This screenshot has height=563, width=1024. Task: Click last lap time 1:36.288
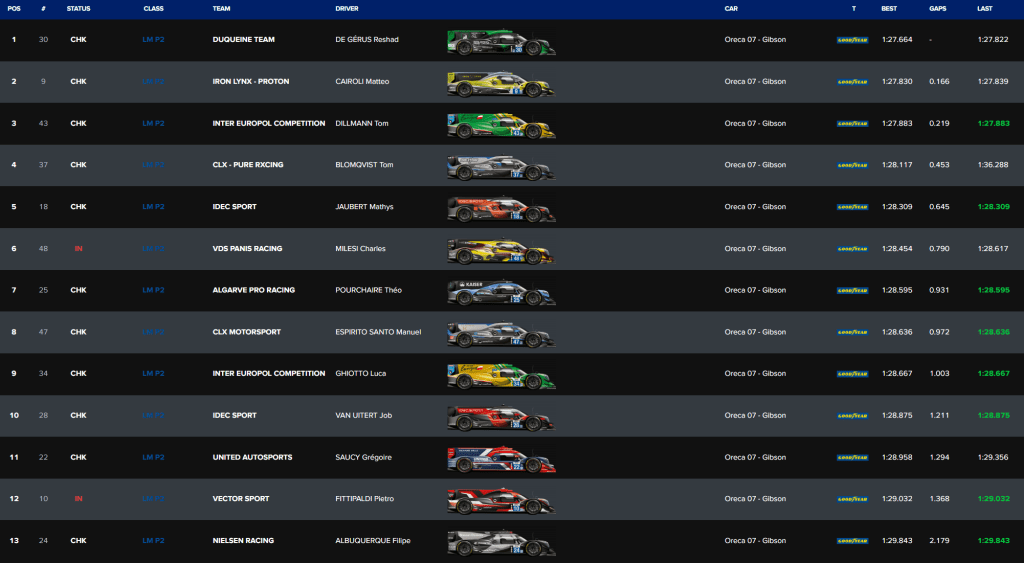993,165
